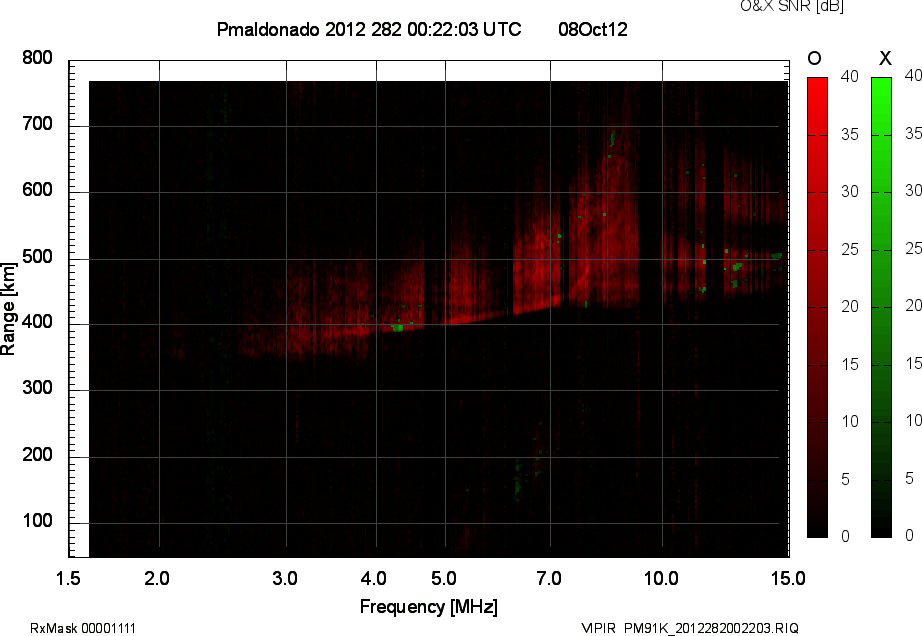Click the 600 range tick label
This screenshot has height=636, width=922.
38,190
